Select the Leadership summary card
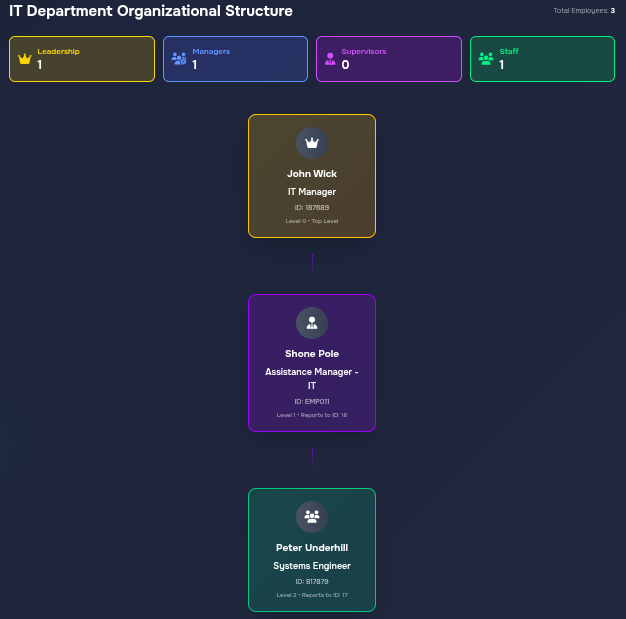Screen dimensions: 626x619 [x=82, y=59]
